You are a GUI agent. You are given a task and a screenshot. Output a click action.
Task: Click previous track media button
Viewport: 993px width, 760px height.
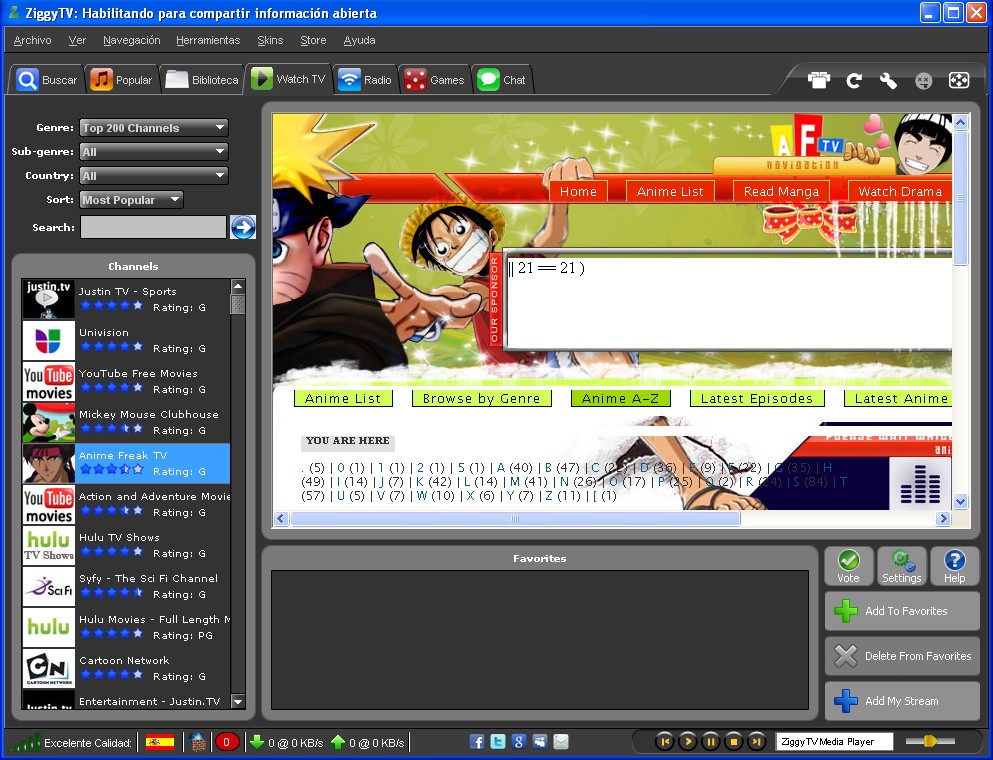click(x=664, y=741)
